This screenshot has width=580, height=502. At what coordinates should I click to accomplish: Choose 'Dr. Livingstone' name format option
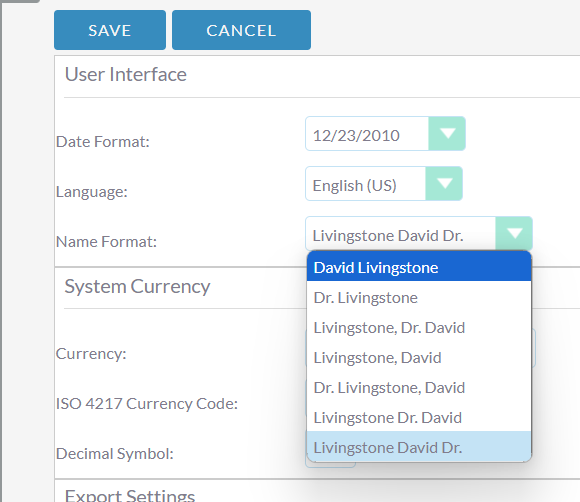tap(419, 298)
